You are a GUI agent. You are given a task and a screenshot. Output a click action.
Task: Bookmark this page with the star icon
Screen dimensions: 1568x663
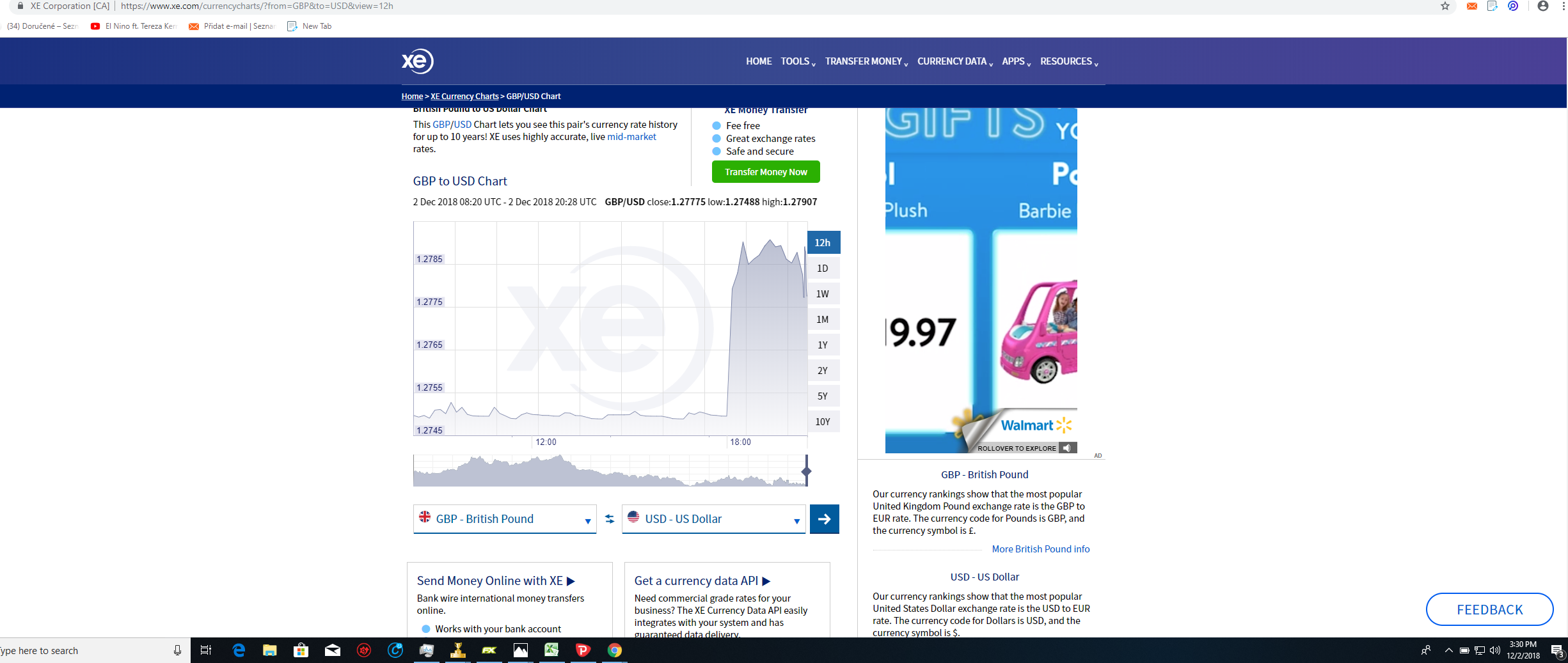coord(1445,6)
